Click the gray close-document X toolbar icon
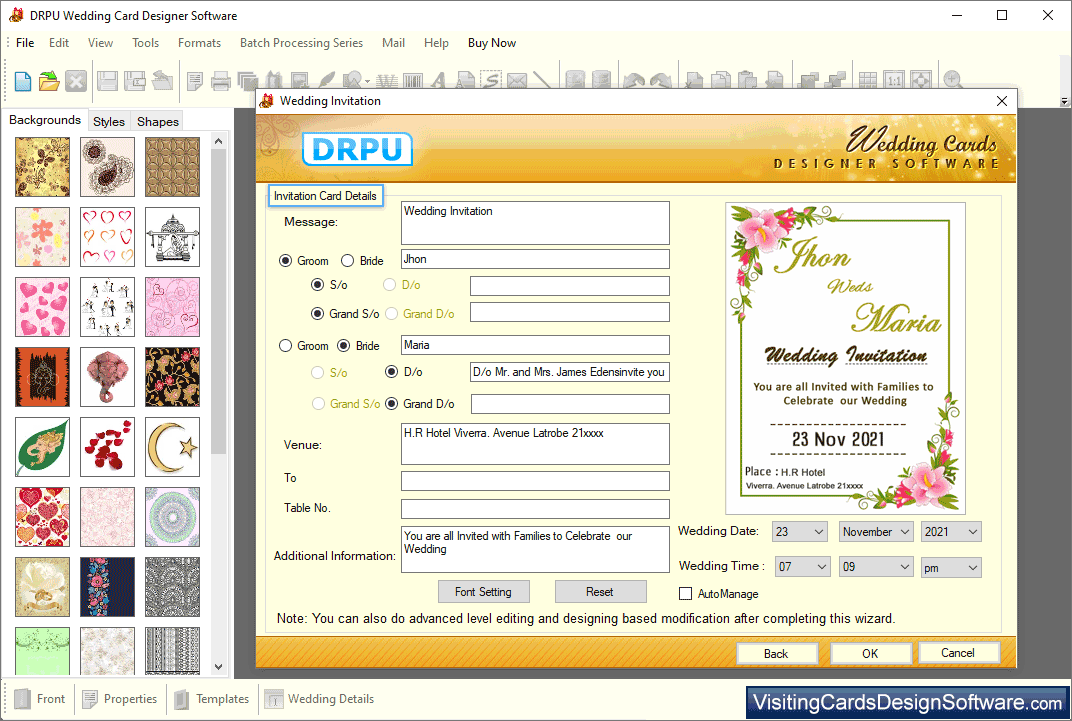This screenshot has width=1072, height=721. pos(76,81)
